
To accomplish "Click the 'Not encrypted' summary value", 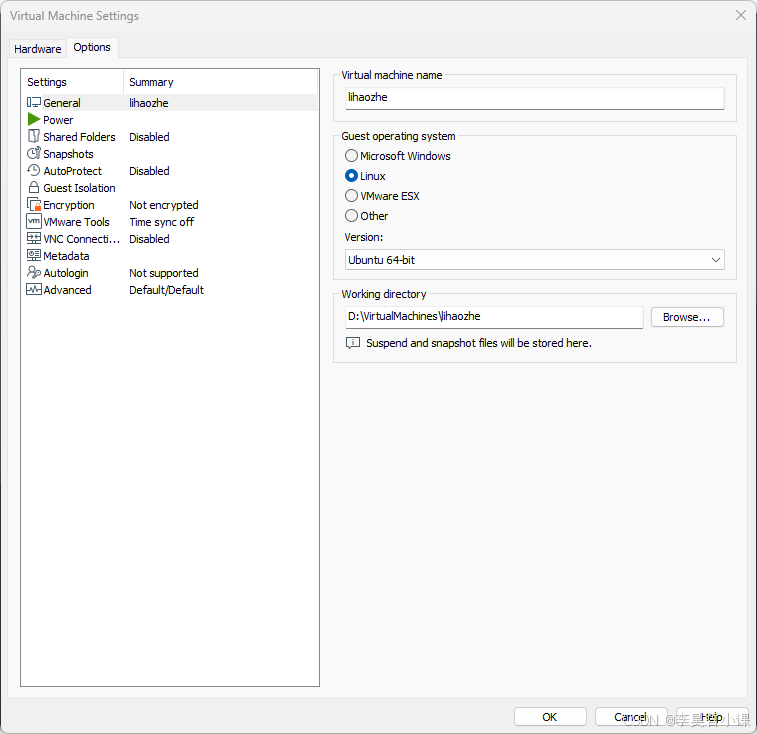I will click(x=164, y=205).
